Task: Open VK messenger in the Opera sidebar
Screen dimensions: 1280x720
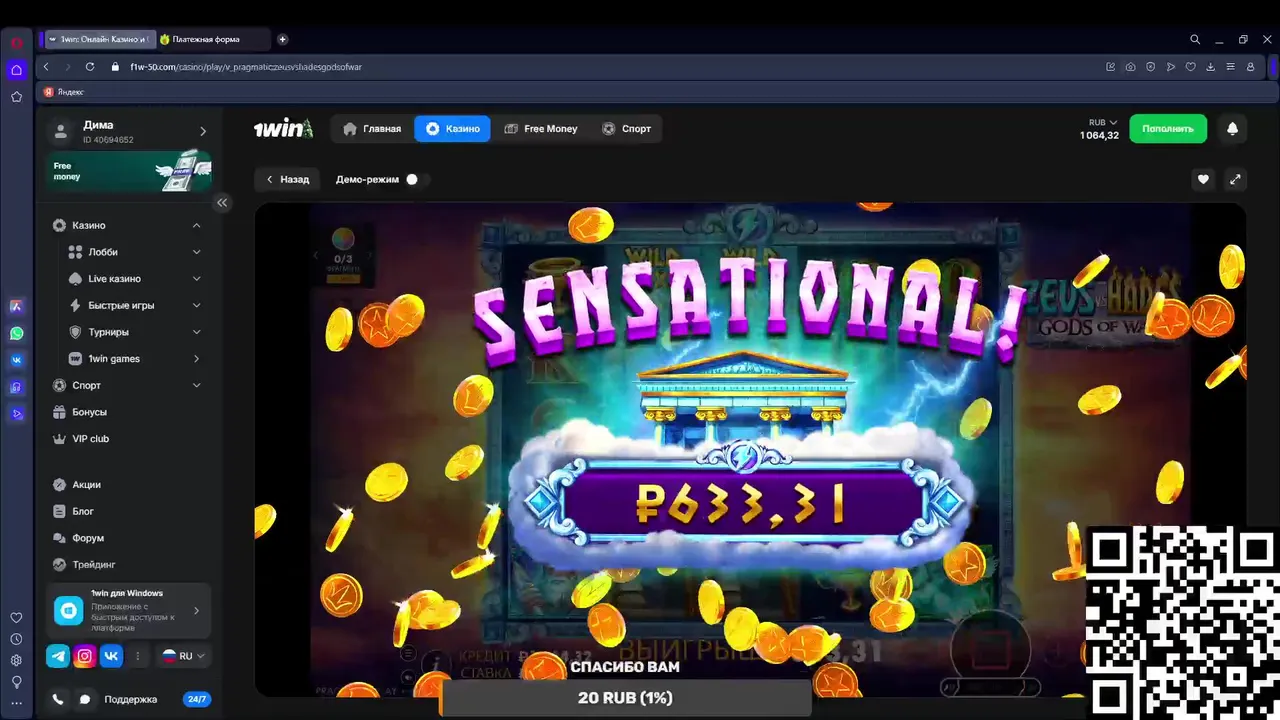Action: [x=16, y=360]
